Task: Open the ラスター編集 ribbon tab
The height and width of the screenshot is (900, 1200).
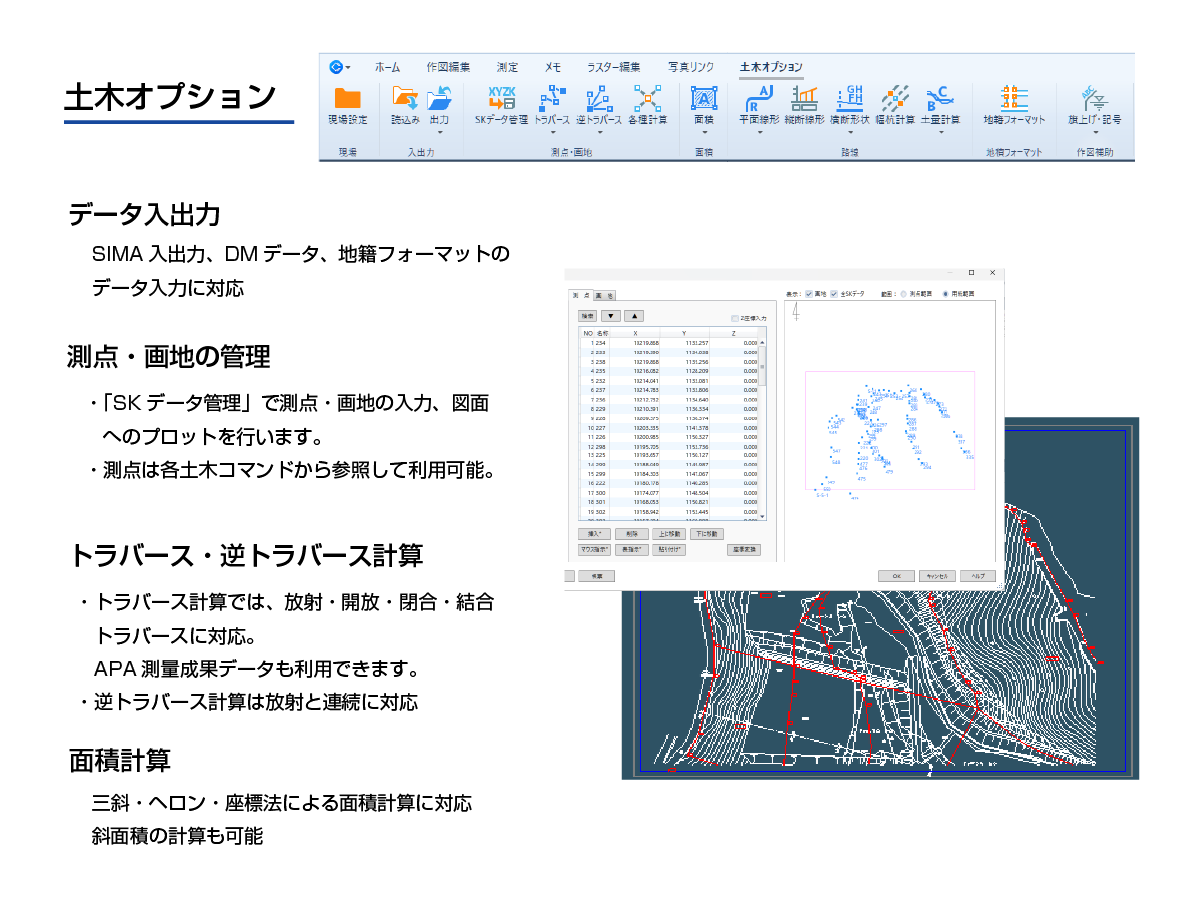Action: pyautogui.click(x=614, y=67)
